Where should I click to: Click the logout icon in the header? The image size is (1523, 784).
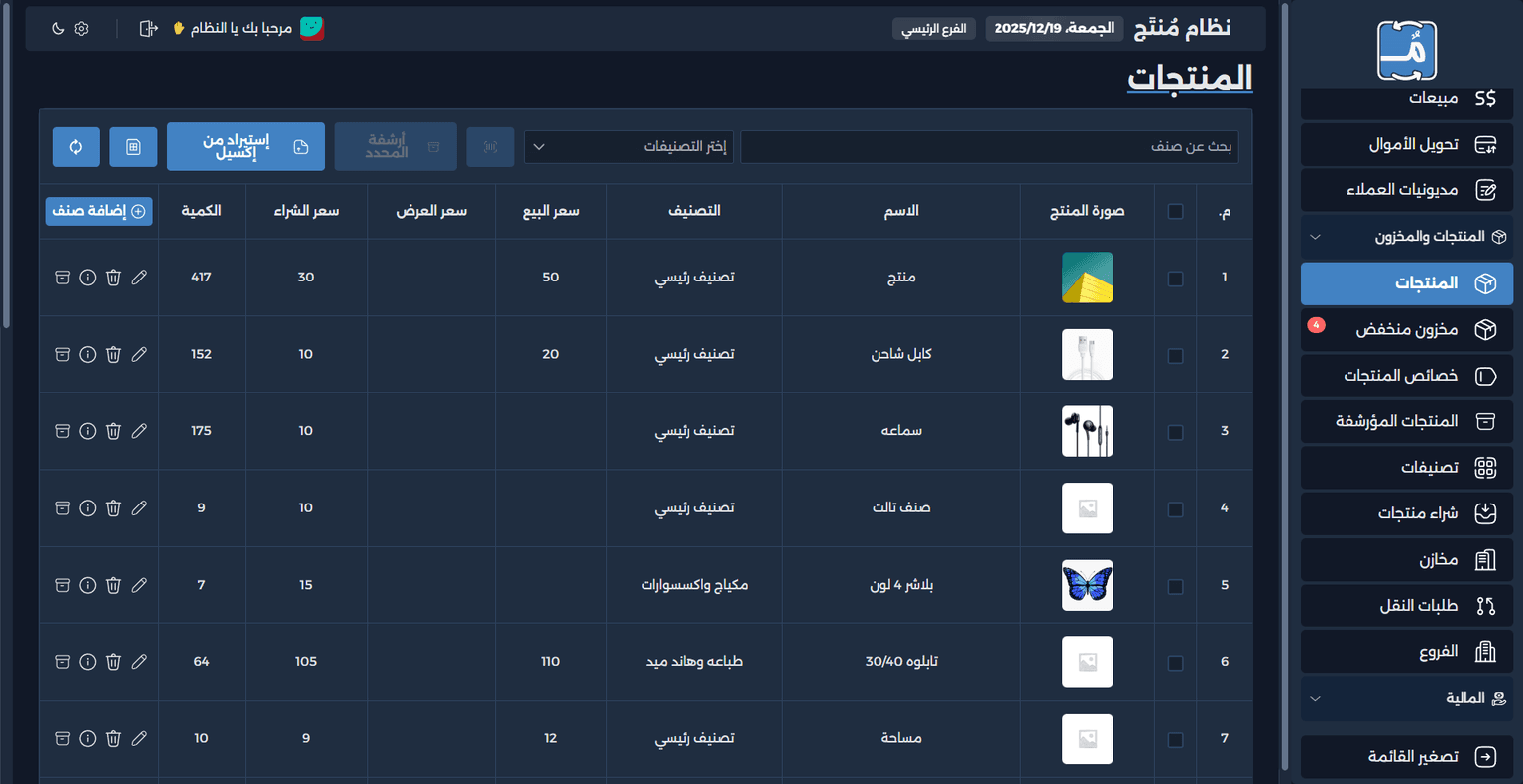(x=149, y=28)
